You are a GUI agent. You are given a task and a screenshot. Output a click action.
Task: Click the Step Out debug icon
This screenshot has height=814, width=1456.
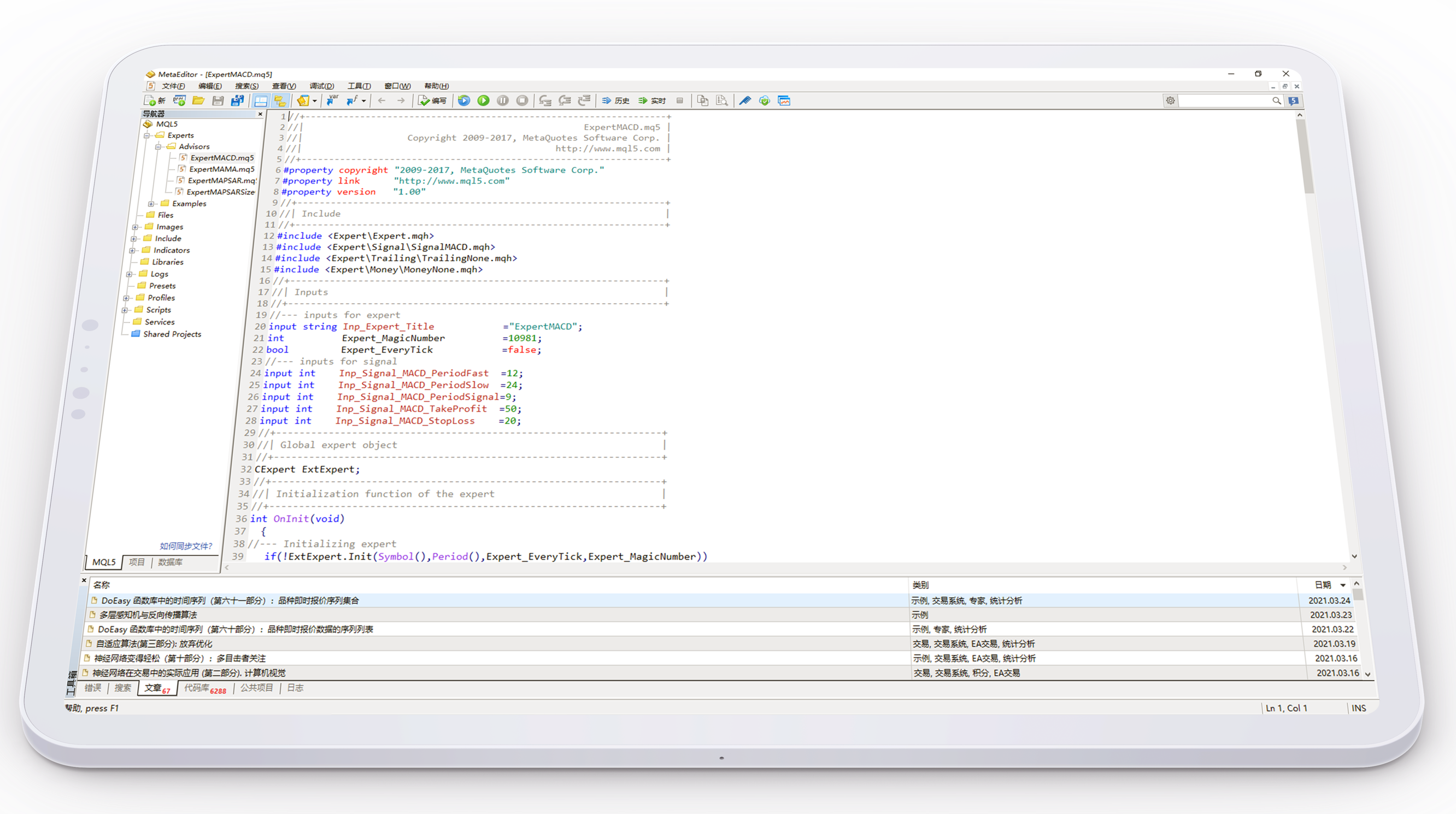coord(584,101)
